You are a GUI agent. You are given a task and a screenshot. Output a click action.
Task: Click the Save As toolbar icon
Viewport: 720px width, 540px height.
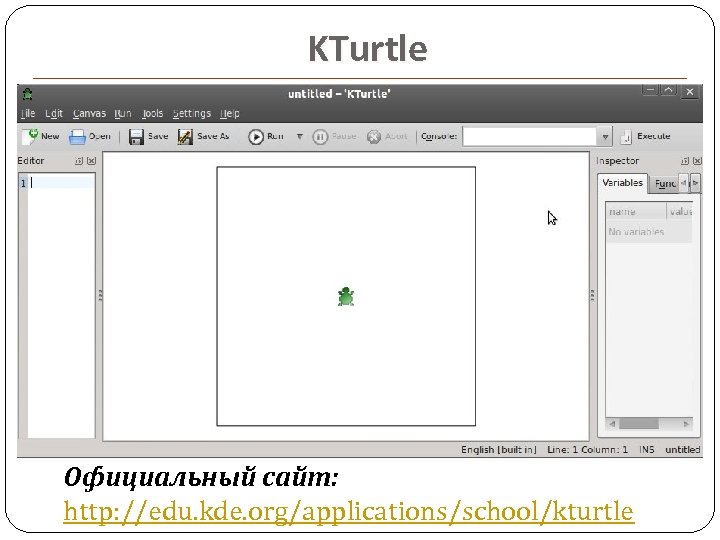(x=185, y=137)
